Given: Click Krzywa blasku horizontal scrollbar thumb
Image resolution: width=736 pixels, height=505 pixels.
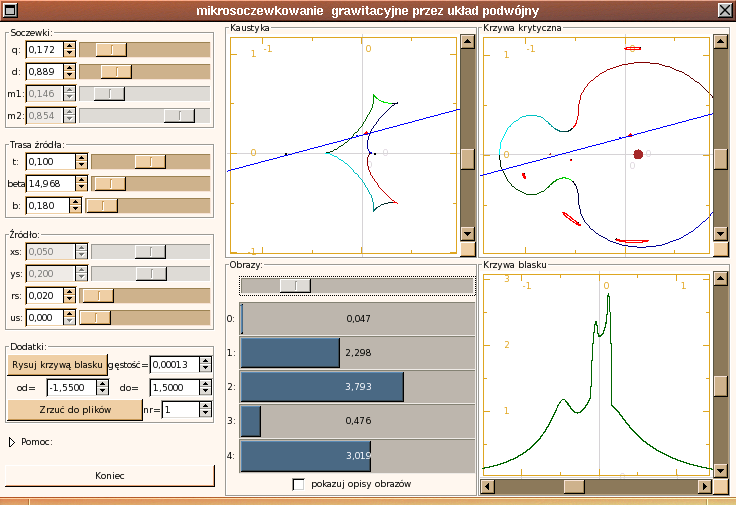Looking at the screenshot, I should (574, 487).
